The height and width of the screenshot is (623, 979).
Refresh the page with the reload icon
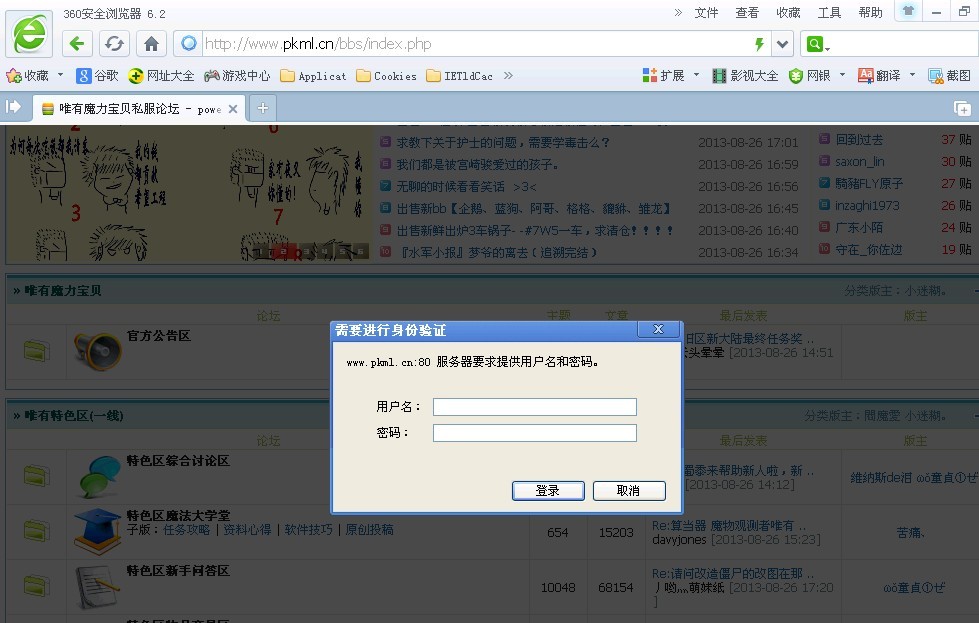pos(114,44)
